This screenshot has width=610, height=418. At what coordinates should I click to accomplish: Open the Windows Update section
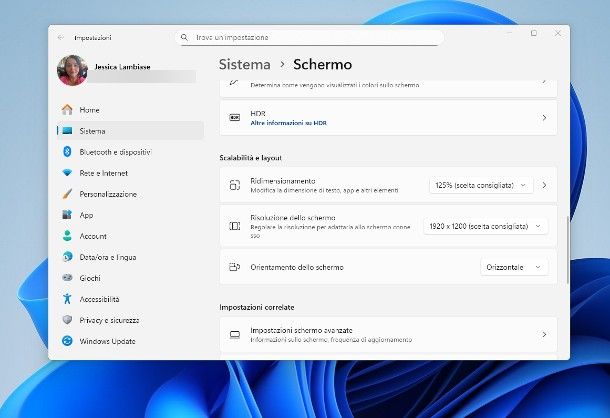click(130, 341)
